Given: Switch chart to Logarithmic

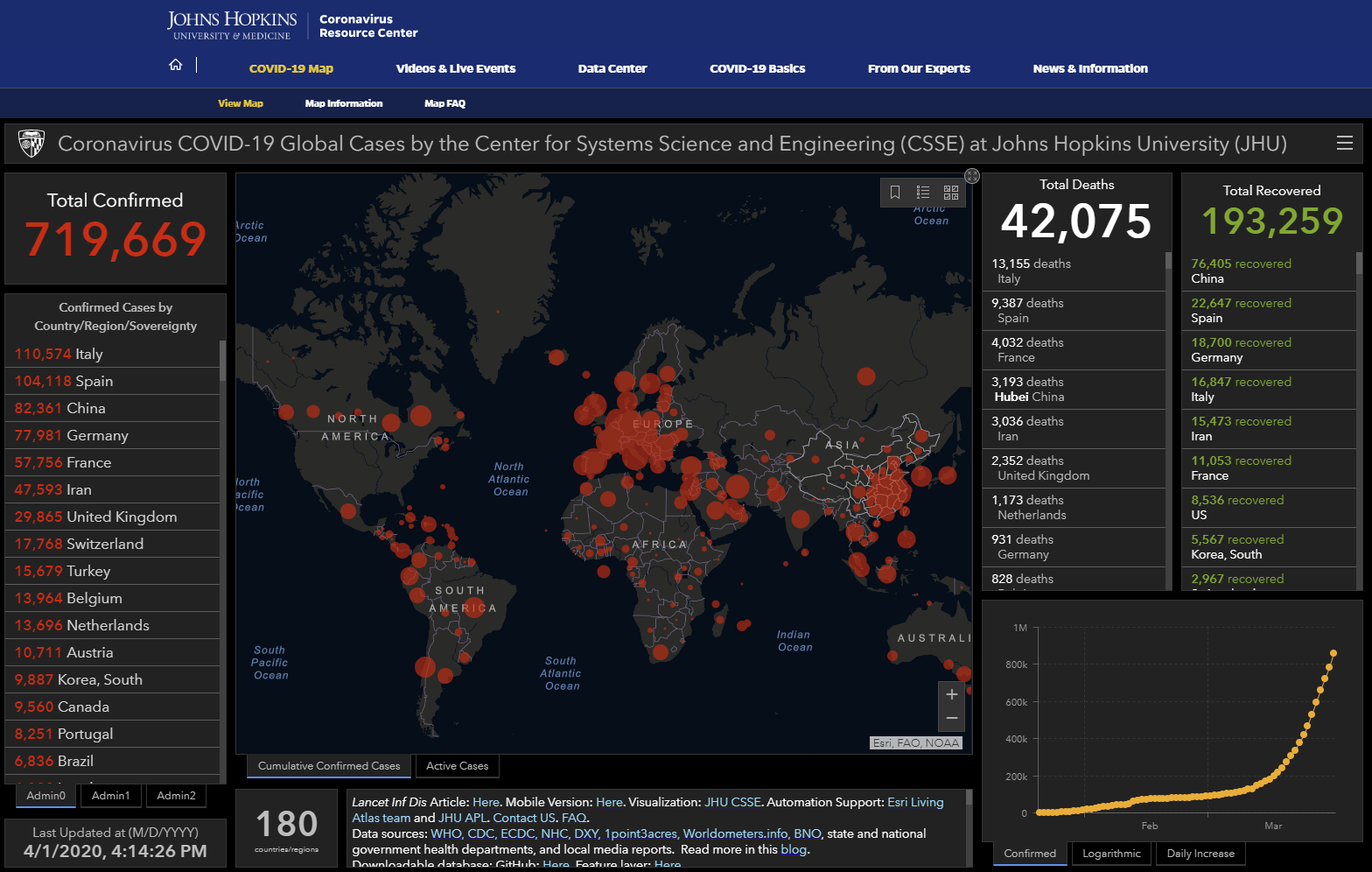Looking at the screenshot, I should 1111,854.
